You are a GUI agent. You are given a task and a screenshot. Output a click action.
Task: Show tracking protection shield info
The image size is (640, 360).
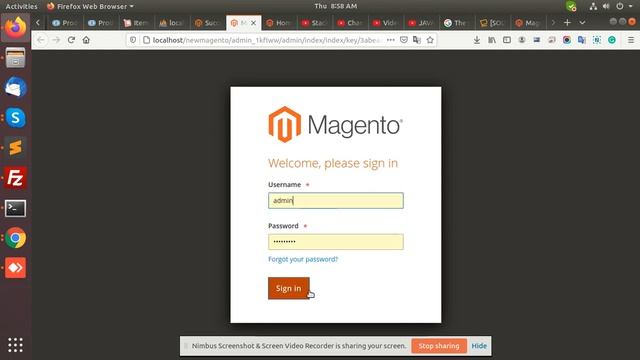coord(133,40)
